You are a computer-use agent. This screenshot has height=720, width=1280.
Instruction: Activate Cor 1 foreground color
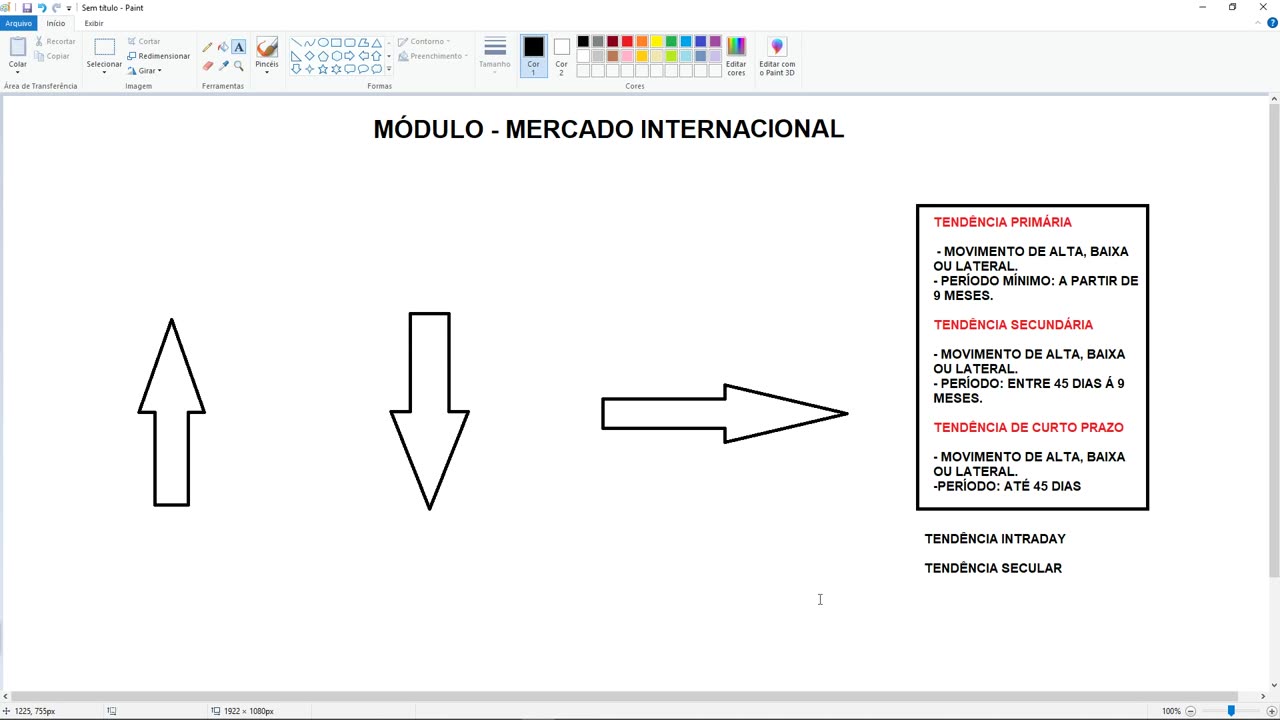click(x=533, y=57)
